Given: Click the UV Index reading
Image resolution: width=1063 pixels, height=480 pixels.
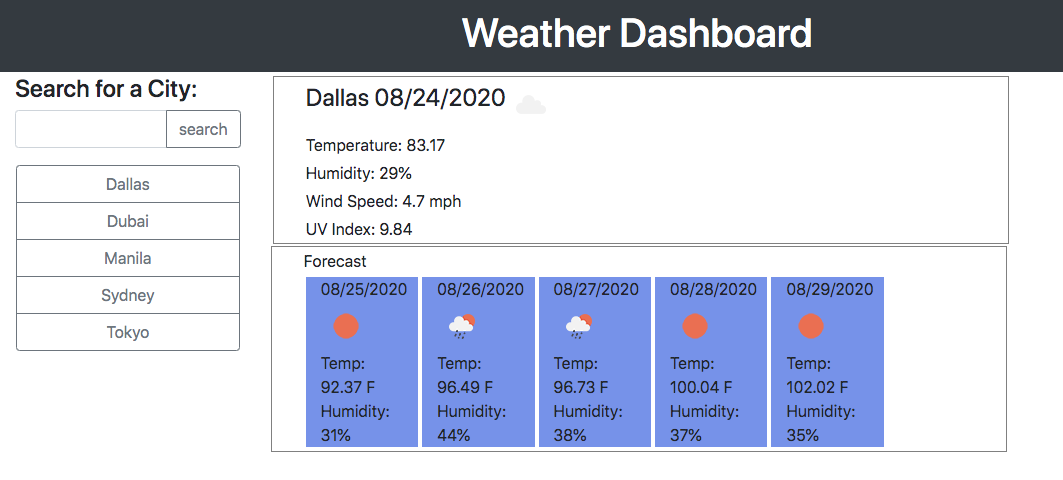Looking at the screenshot, I should (x=359, y=229).
